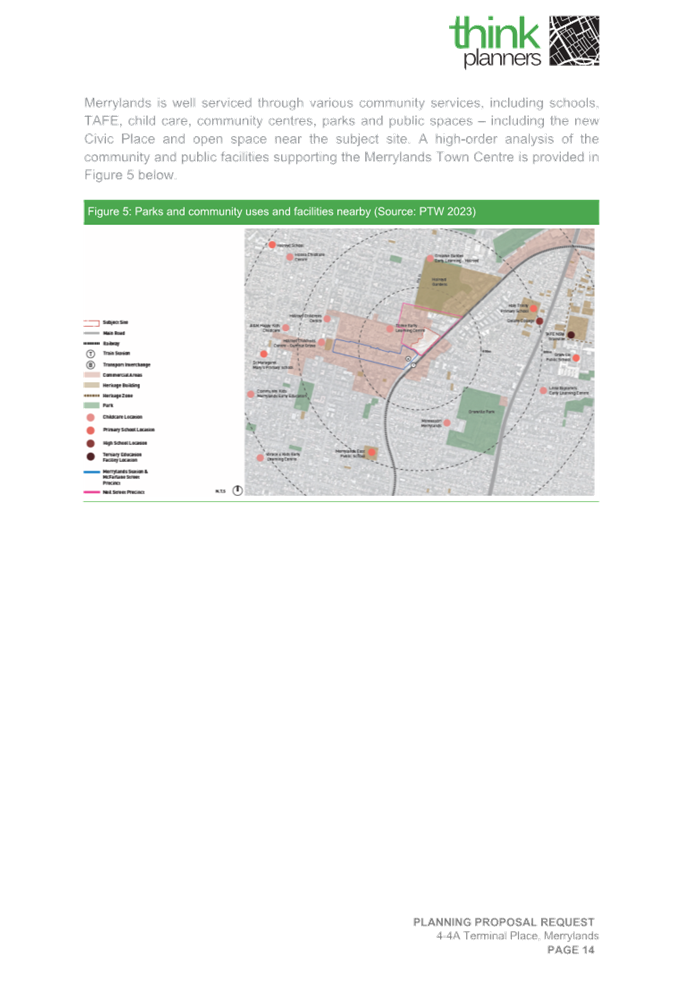
Task: Click the 'Railway' legend label
Action: point(111,343)
